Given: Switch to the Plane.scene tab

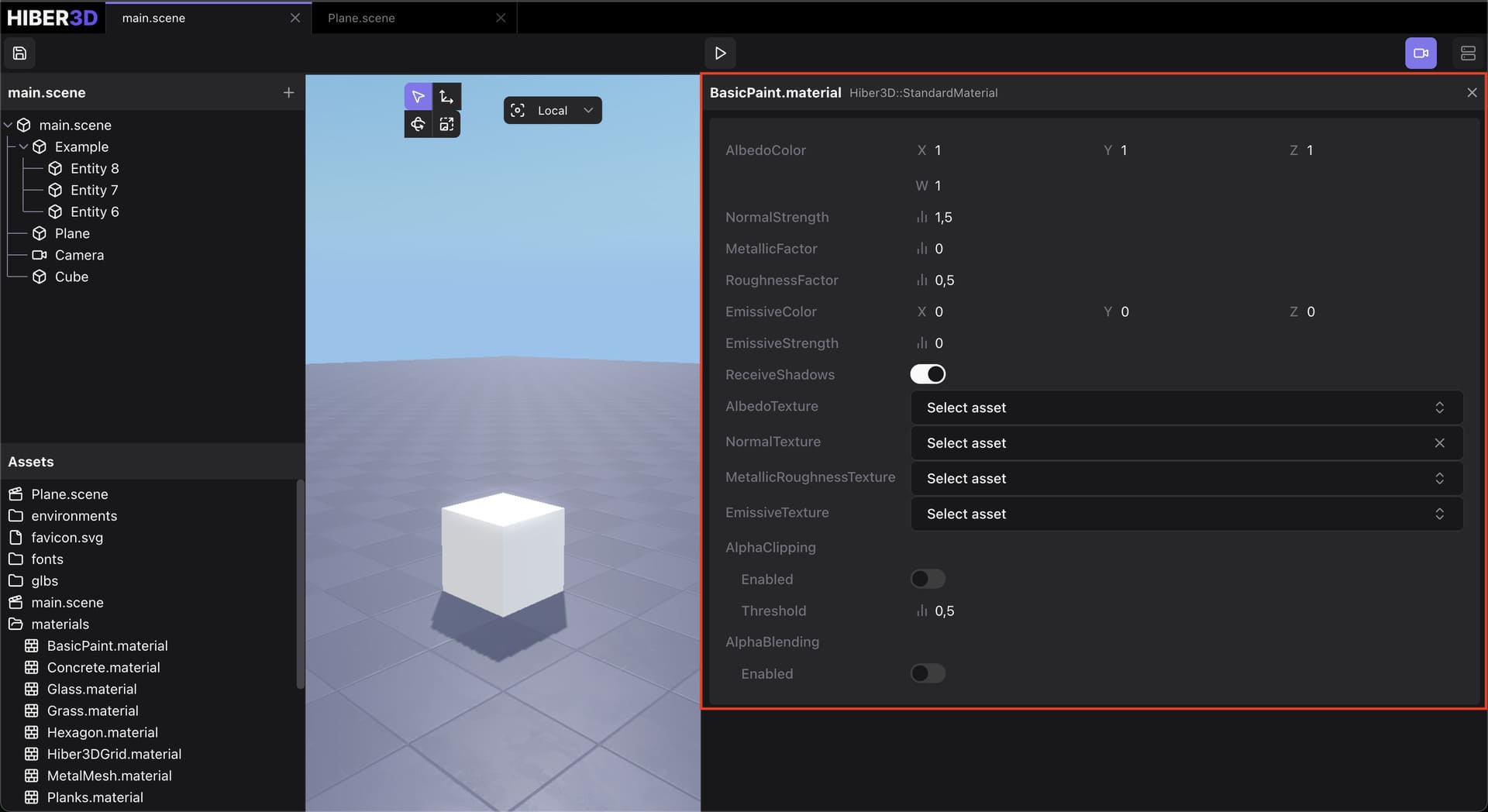Looking at the screenshot, I should [x=360, y=17].
